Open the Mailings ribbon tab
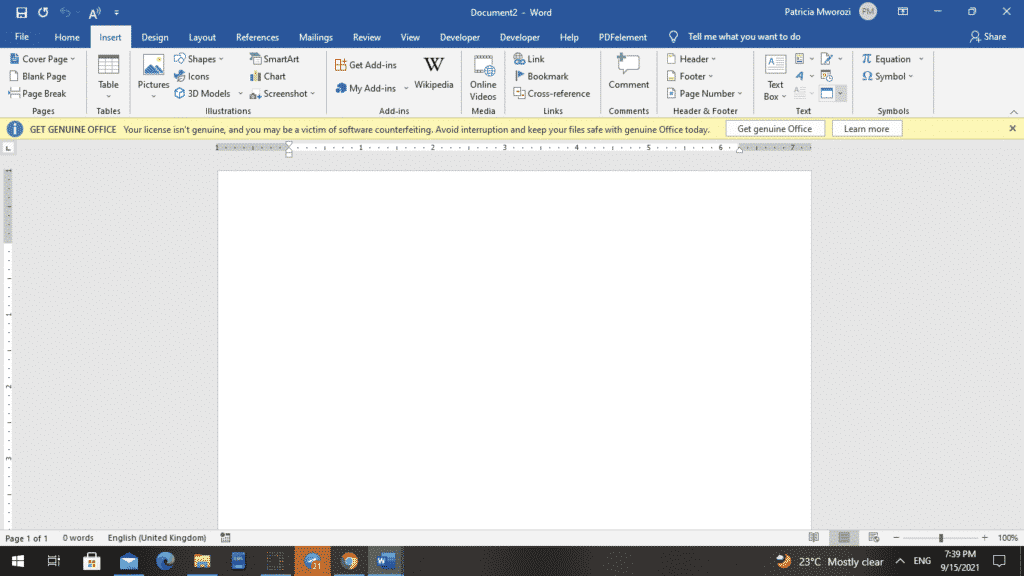Viewport: 1024px width, 576px height. [x=316, y=37]
